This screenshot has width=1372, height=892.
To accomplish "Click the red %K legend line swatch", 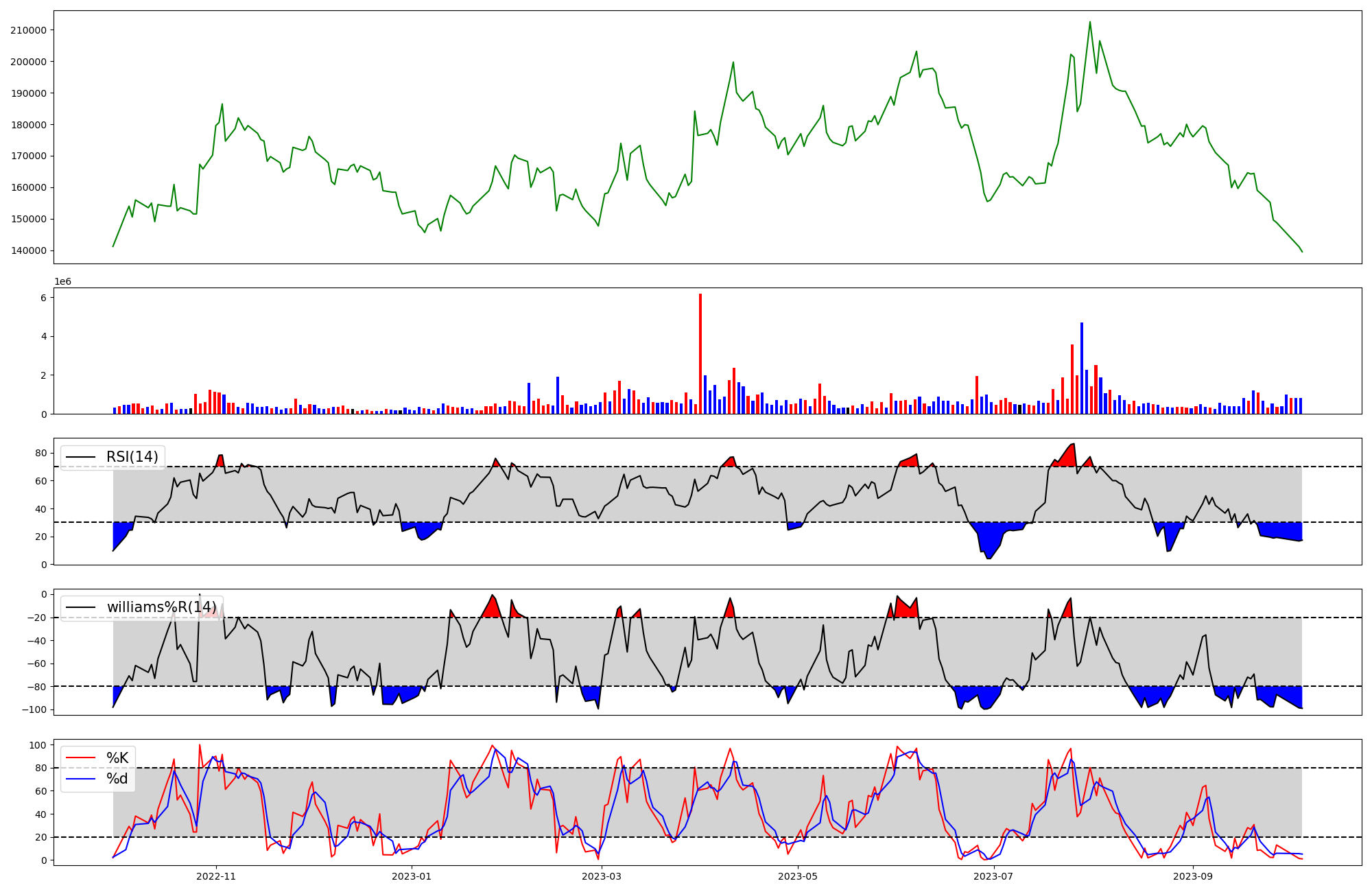I will (80, 758).
